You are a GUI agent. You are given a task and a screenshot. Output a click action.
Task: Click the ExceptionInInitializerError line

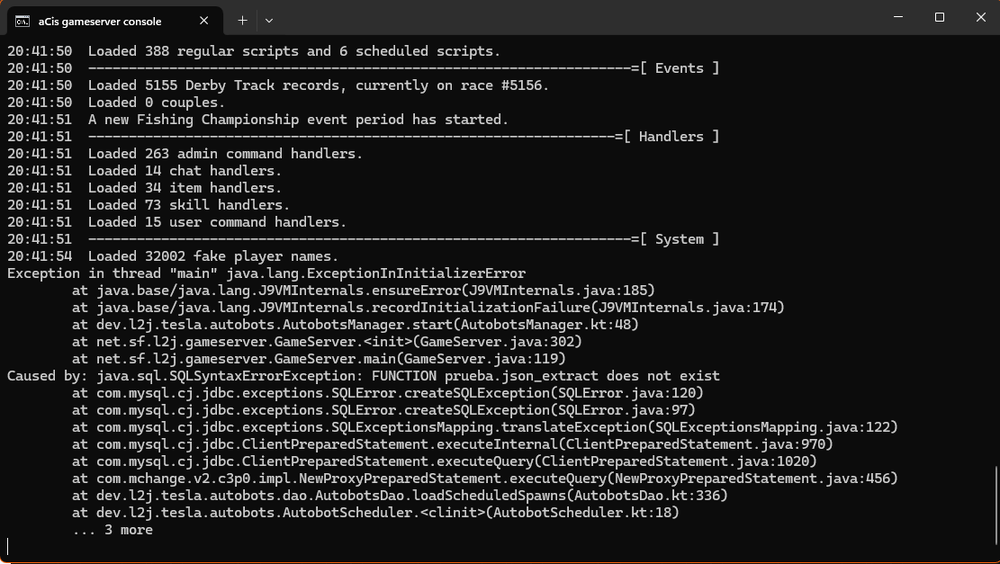click(266, 273)
